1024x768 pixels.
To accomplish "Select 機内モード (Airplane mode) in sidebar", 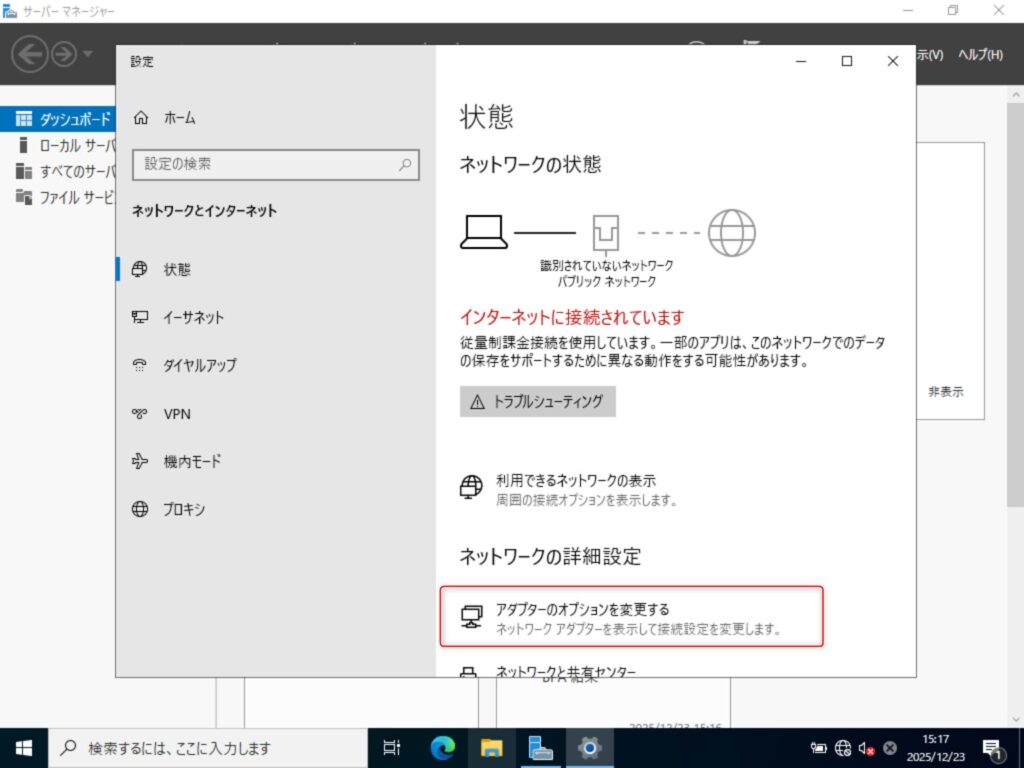I will pos(191,462).
